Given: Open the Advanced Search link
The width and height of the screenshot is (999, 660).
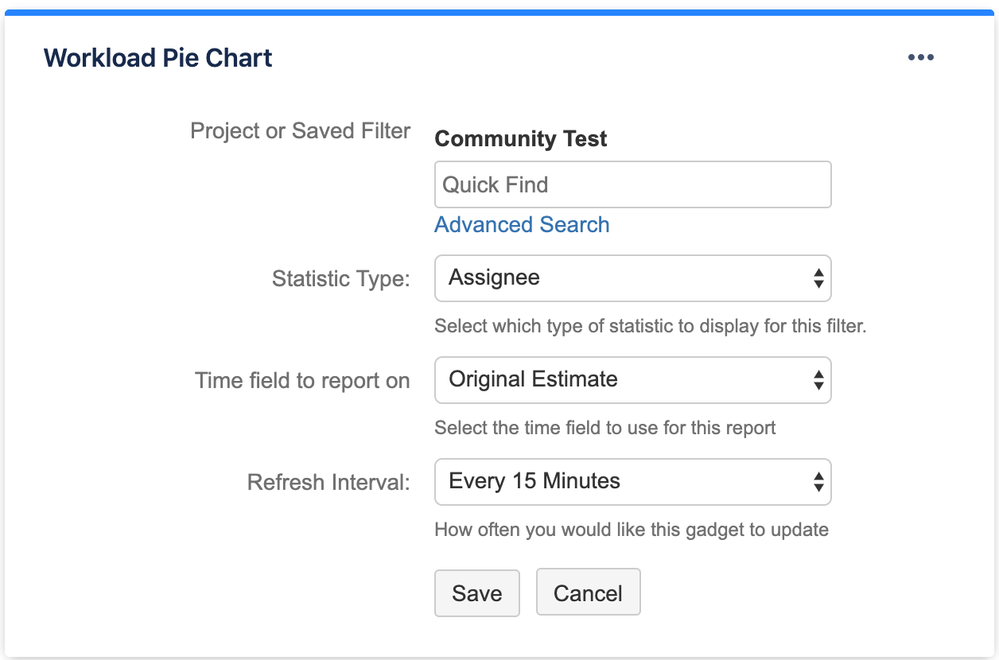Looking at the screenshot, I should pyautogui.click(x=522, y=225).
